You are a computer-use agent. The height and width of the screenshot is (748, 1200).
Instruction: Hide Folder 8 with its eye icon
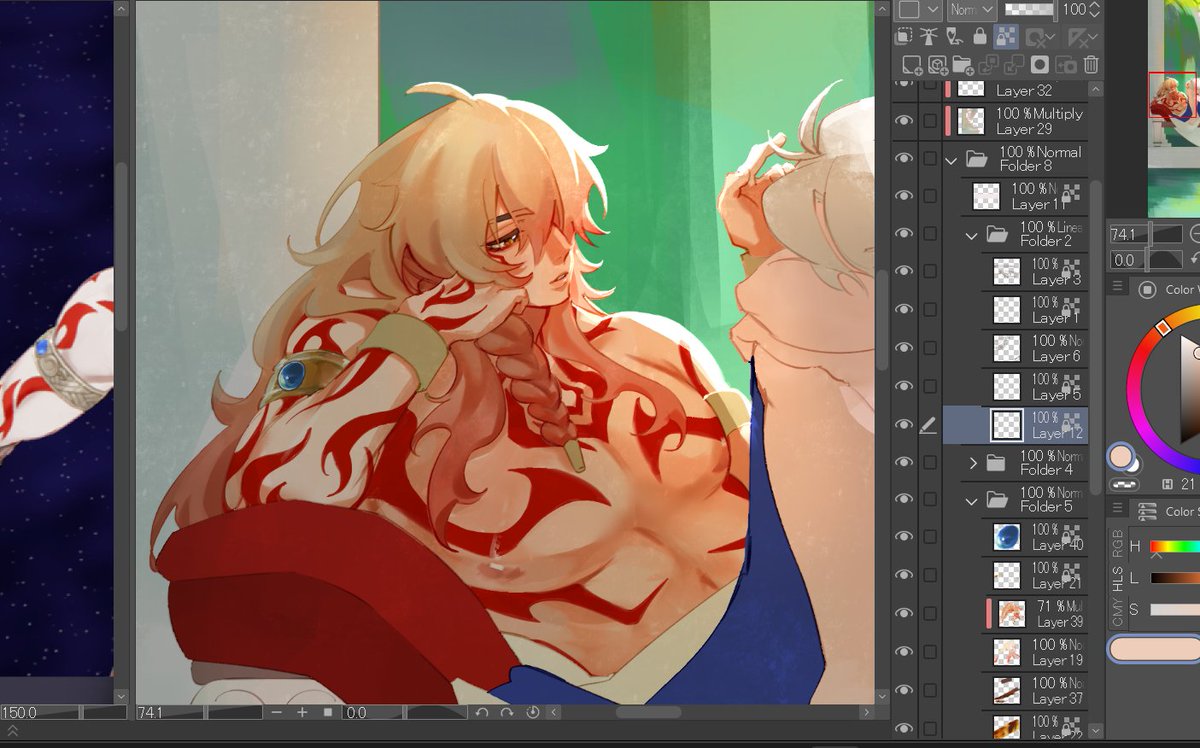904,159
